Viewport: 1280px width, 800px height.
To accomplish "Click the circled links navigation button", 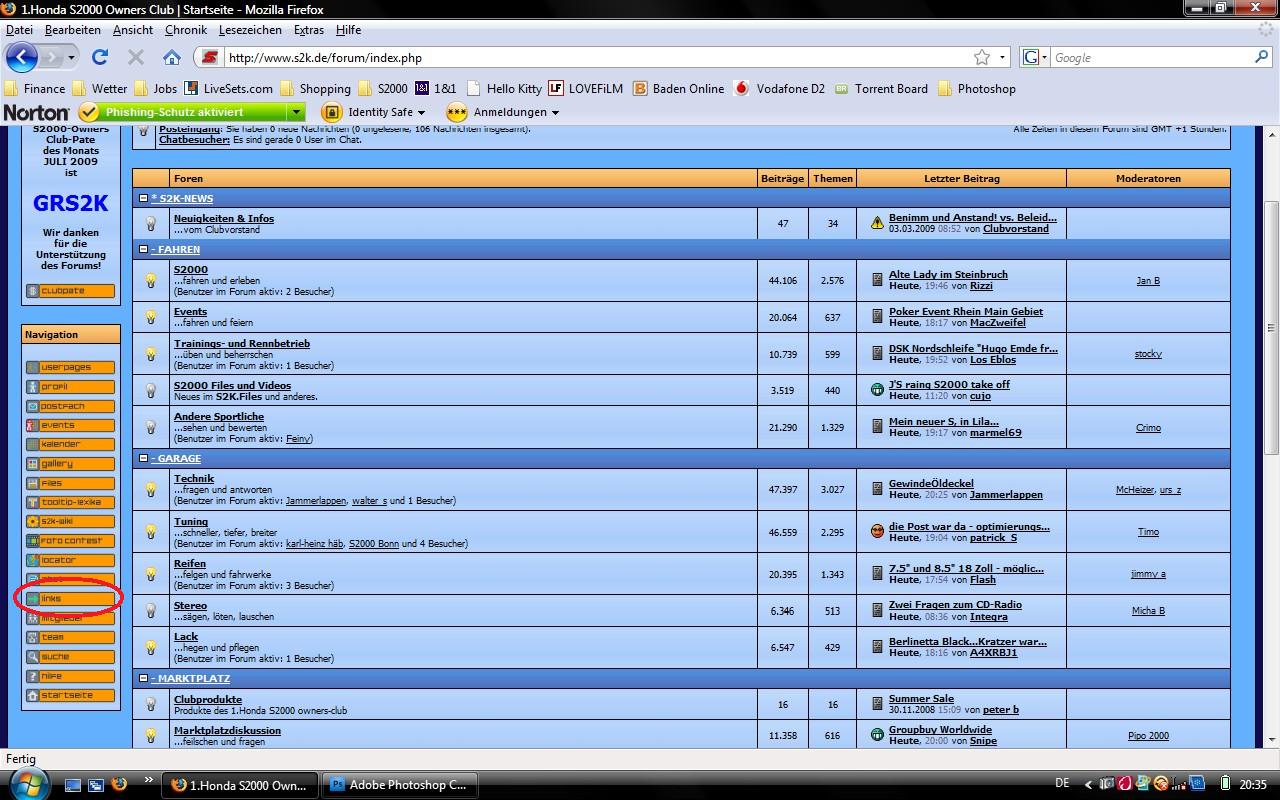I will (x=70, y=599).
